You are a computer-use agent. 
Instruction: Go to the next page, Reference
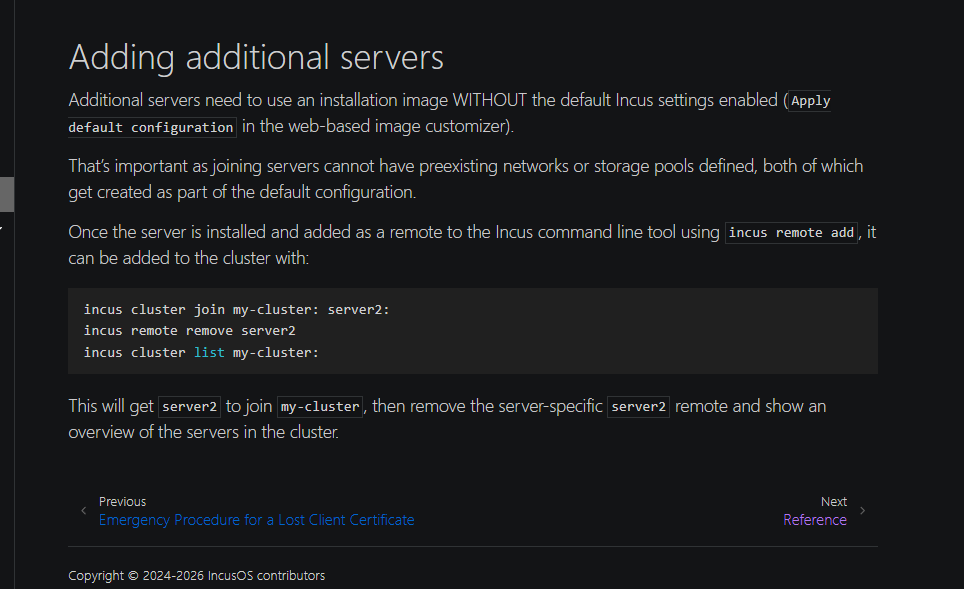point(814,520)
